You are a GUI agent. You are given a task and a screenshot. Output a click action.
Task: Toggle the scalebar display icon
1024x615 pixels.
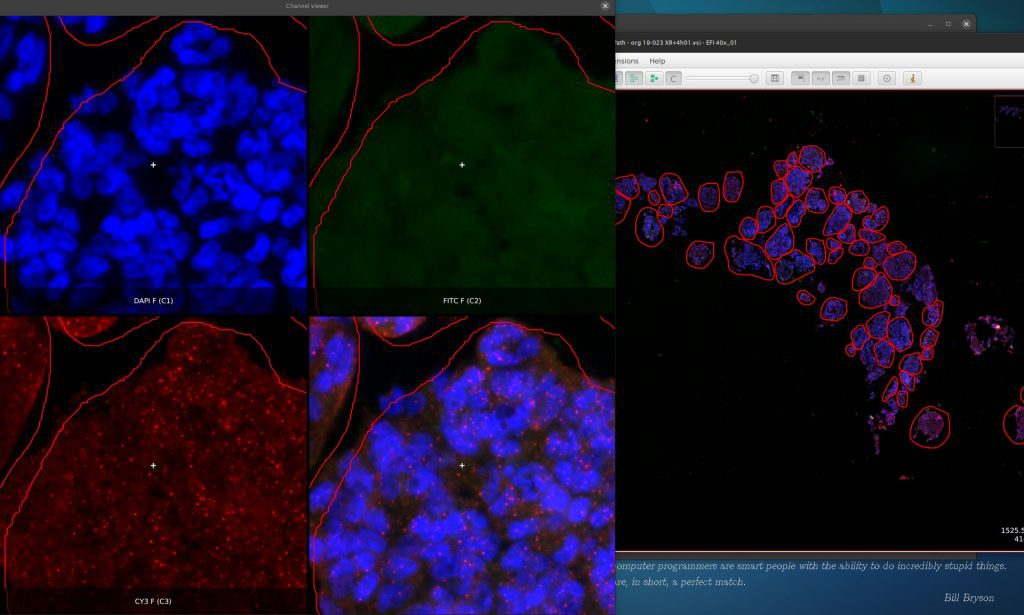pos(840,78)
